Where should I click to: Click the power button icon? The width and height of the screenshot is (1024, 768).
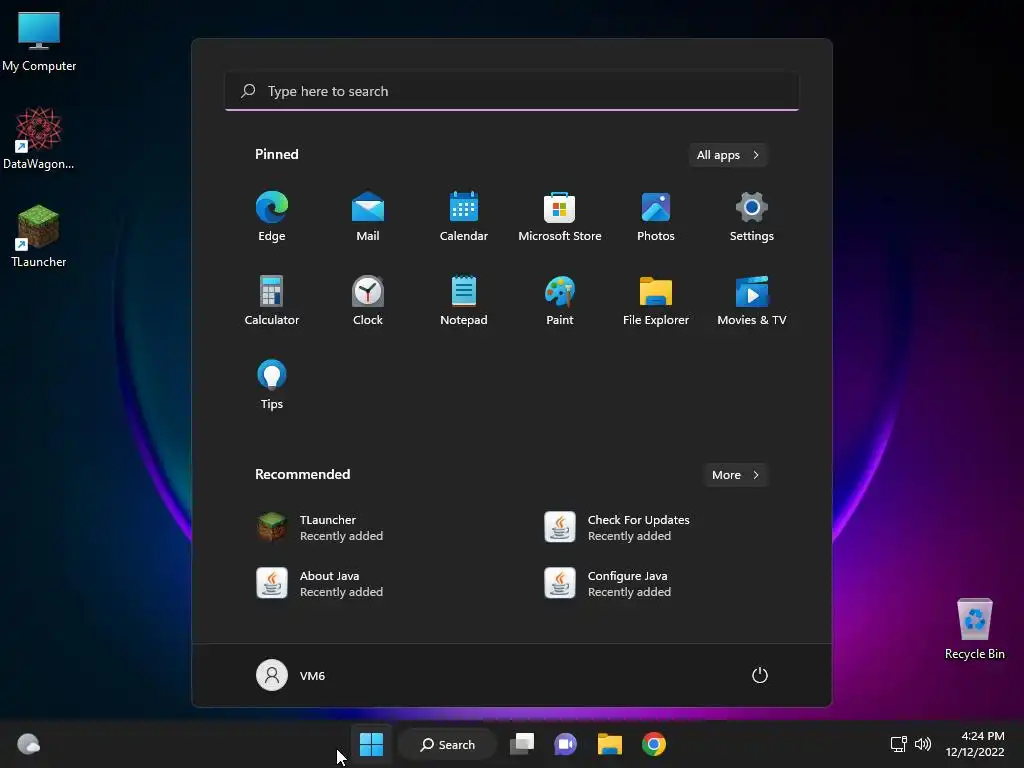760,675
